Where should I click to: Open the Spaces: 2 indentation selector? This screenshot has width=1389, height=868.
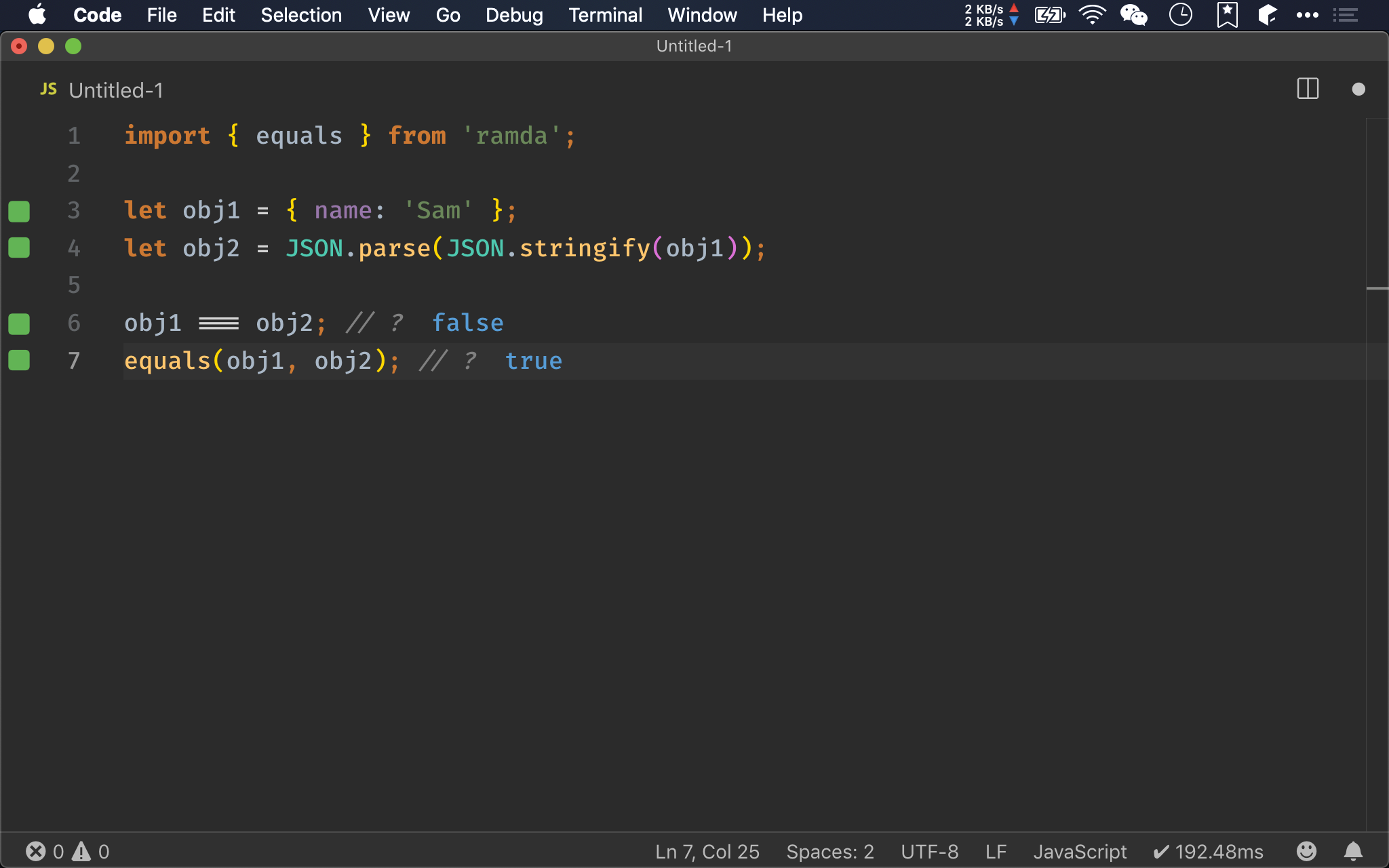pyautogui.click(x=829, y=851)
